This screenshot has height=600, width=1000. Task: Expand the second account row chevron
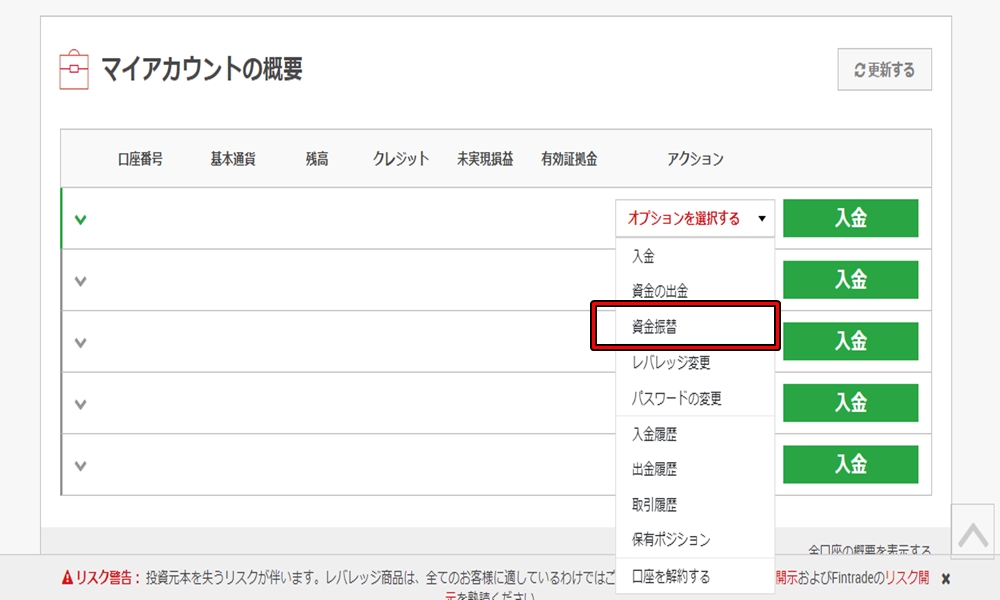point(80,280)
